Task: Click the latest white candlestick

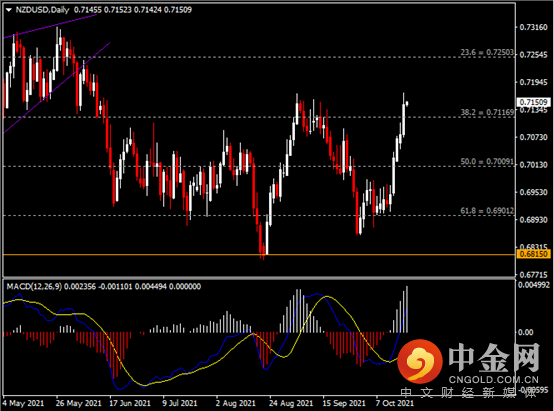Action: pyautogui.click(x=407, y=103)
